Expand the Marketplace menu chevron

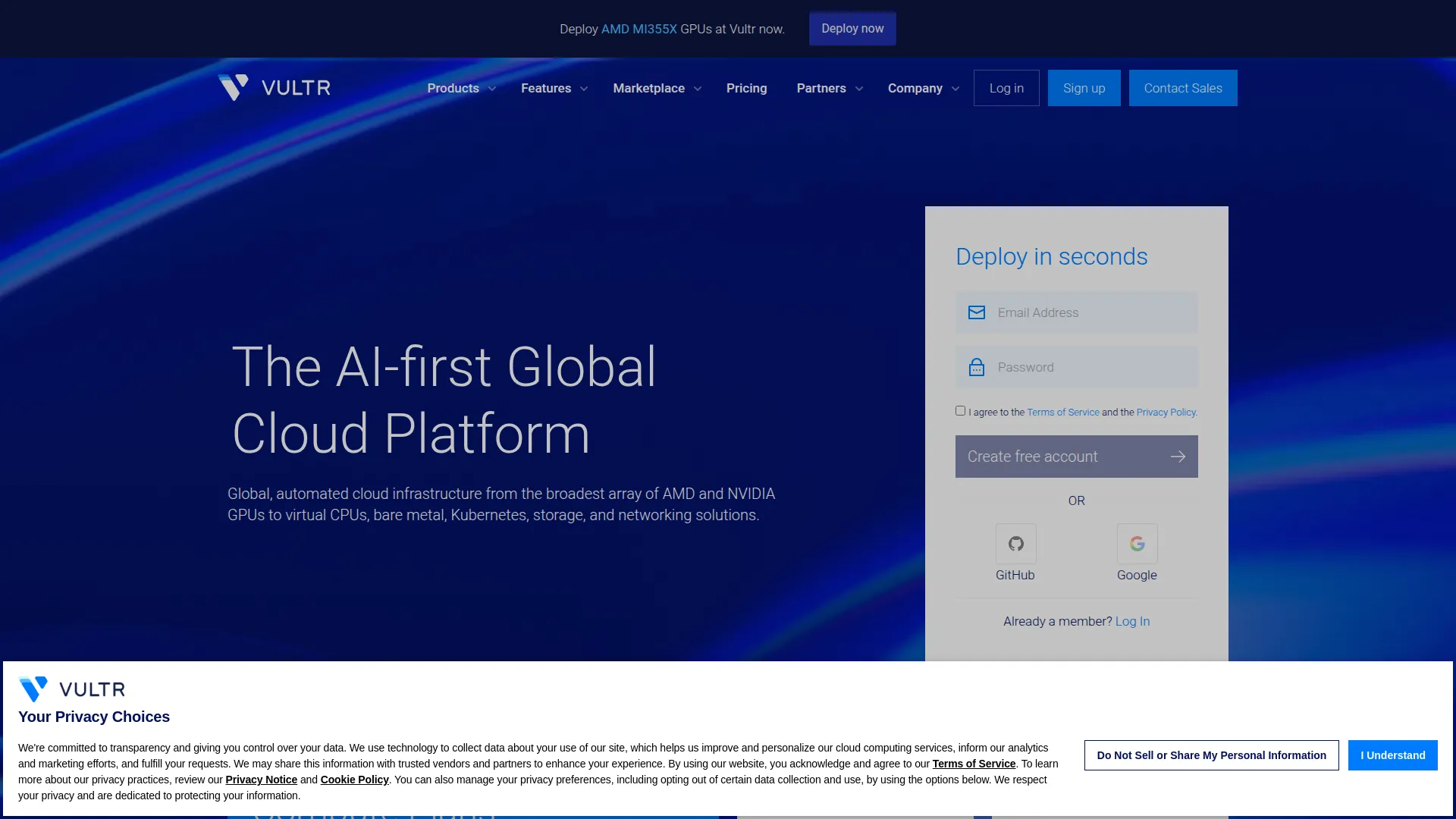pyautogui.click(x=698, y=89)
